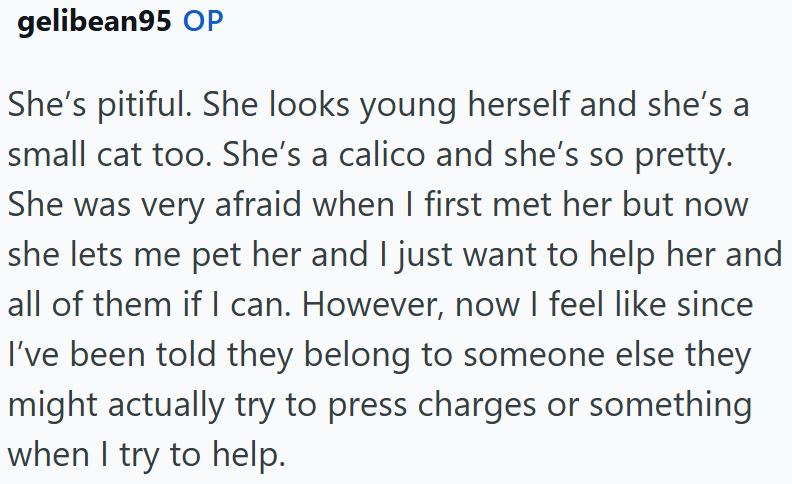
Task: Click the word "first" in "first met her"
Action: point(453,205)
